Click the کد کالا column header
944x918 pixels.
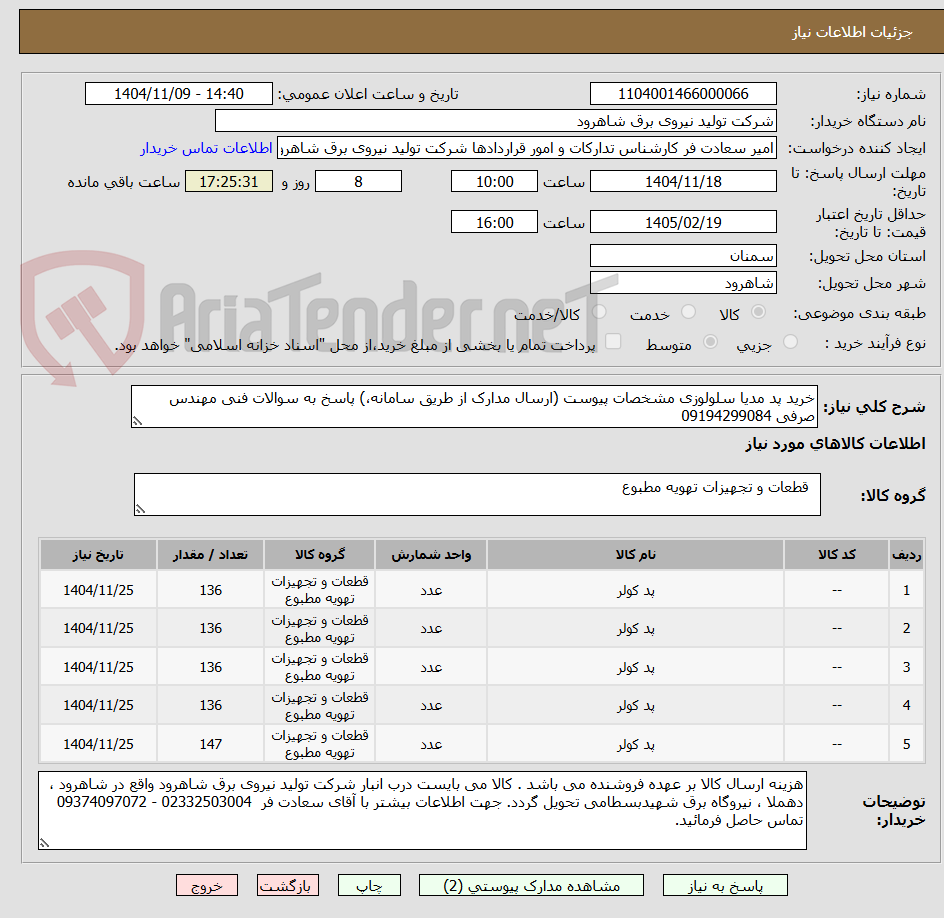click(x=837, y=554)
